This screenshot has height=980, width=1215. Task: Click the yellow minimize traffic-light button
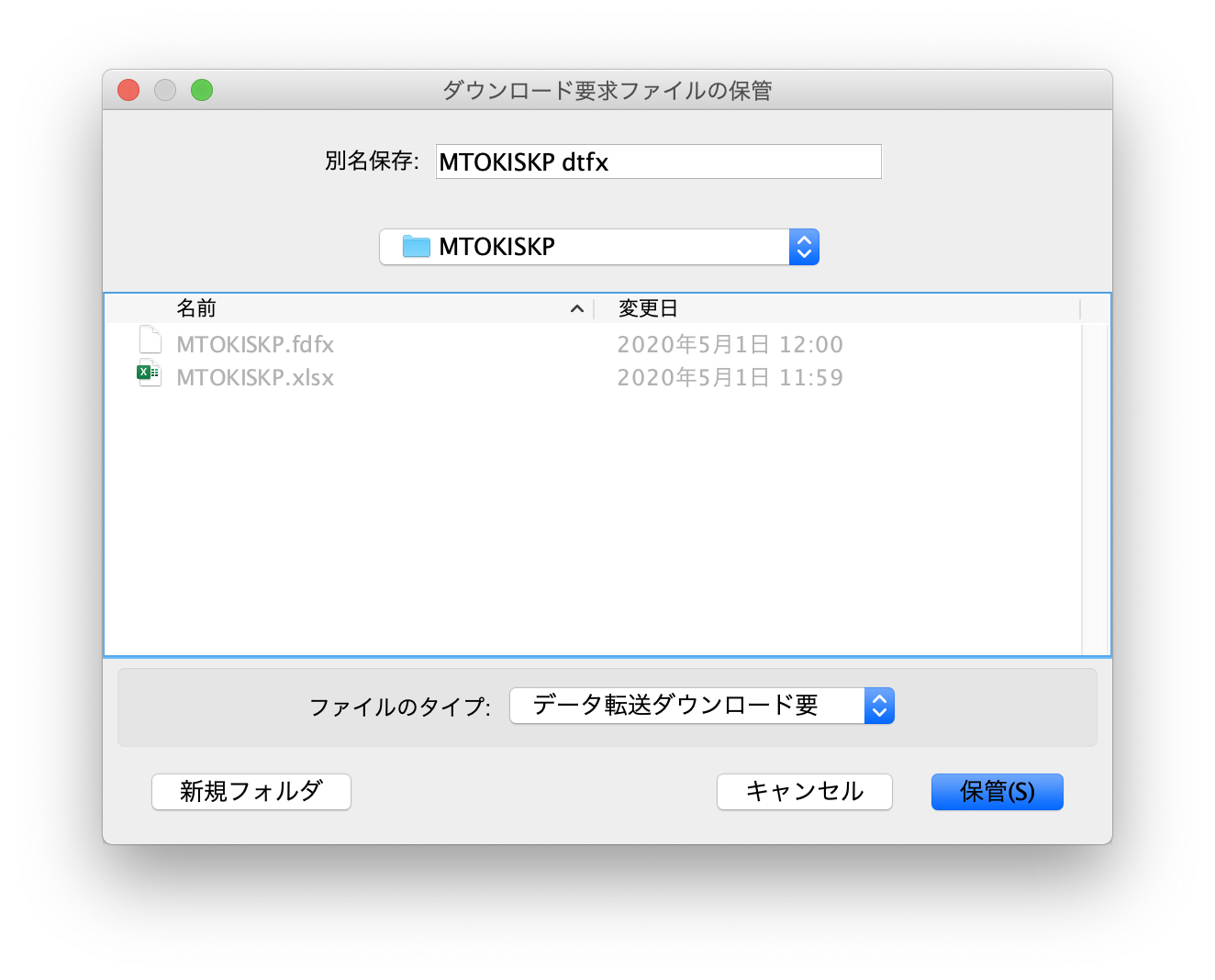[164, 90]
